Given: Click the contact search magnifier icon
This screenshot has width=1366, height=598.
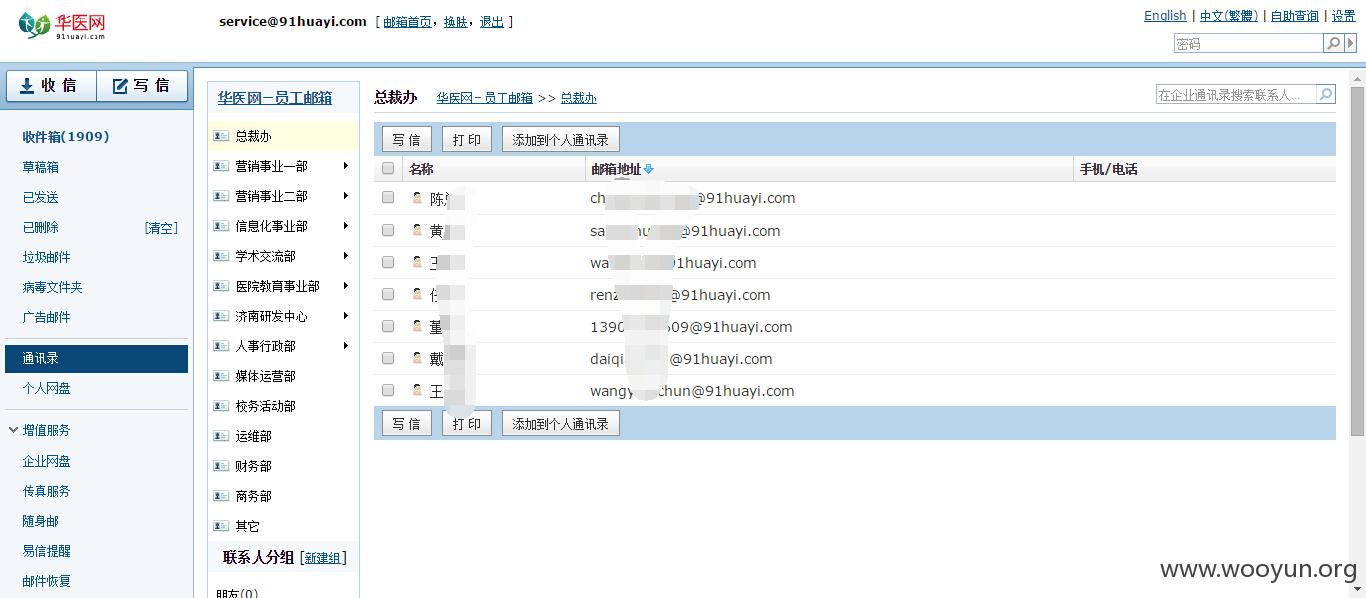Looking at the screenshot, I should (1326, 94).
